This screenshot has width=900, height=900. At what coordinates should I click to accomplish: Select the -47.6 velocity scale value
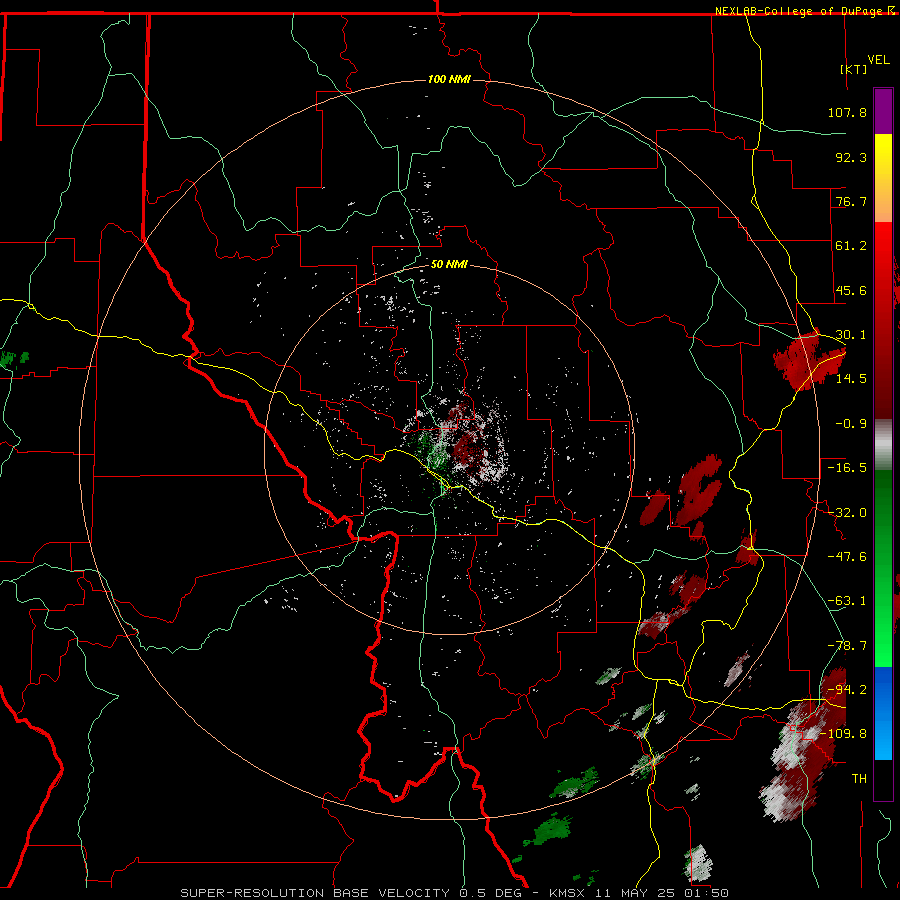pyautogui.click(x=847, y=557)
